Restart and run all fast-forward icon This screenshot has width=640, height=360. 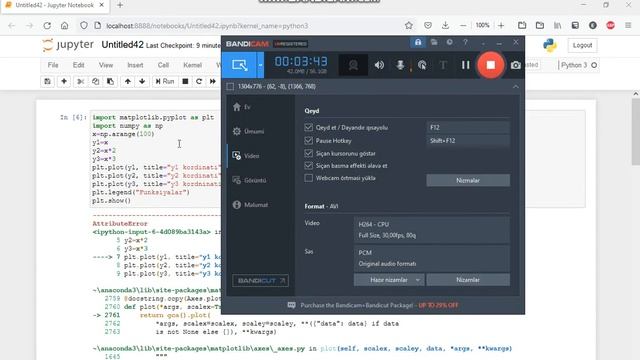[x=213, y=81]
